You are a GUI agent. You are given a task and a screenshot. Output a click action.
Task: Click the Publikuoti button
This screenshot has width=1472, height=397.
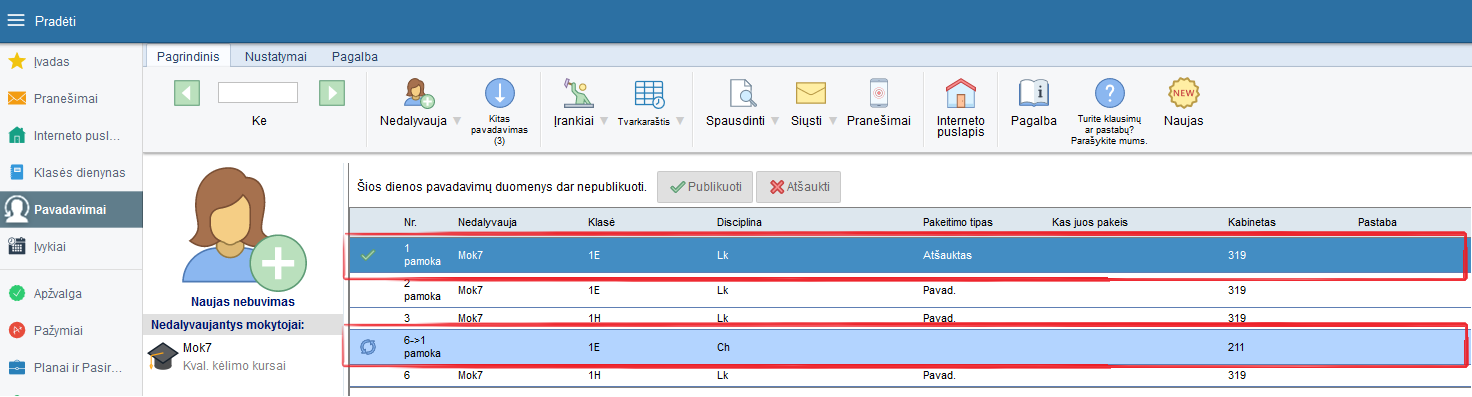click(x=704, y=187)
